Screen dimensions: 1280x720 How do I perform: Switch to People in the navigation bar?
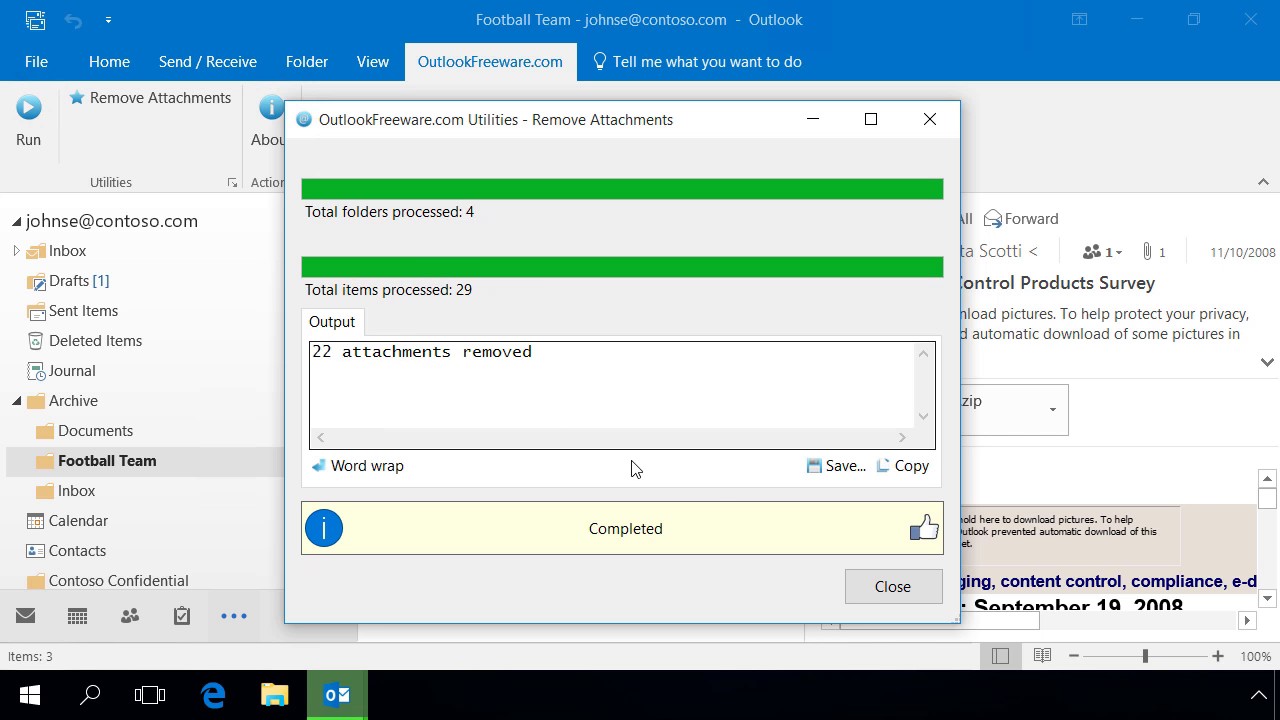[x=130, y=616]
